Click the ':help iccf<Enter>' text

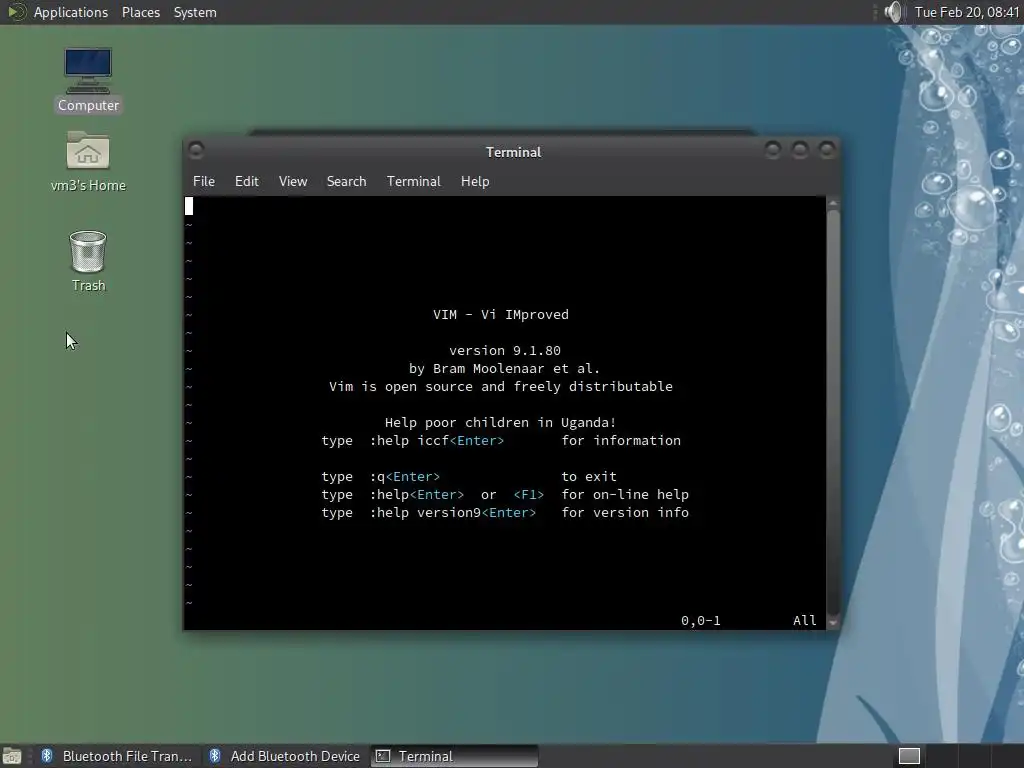(x=437, y=441)
